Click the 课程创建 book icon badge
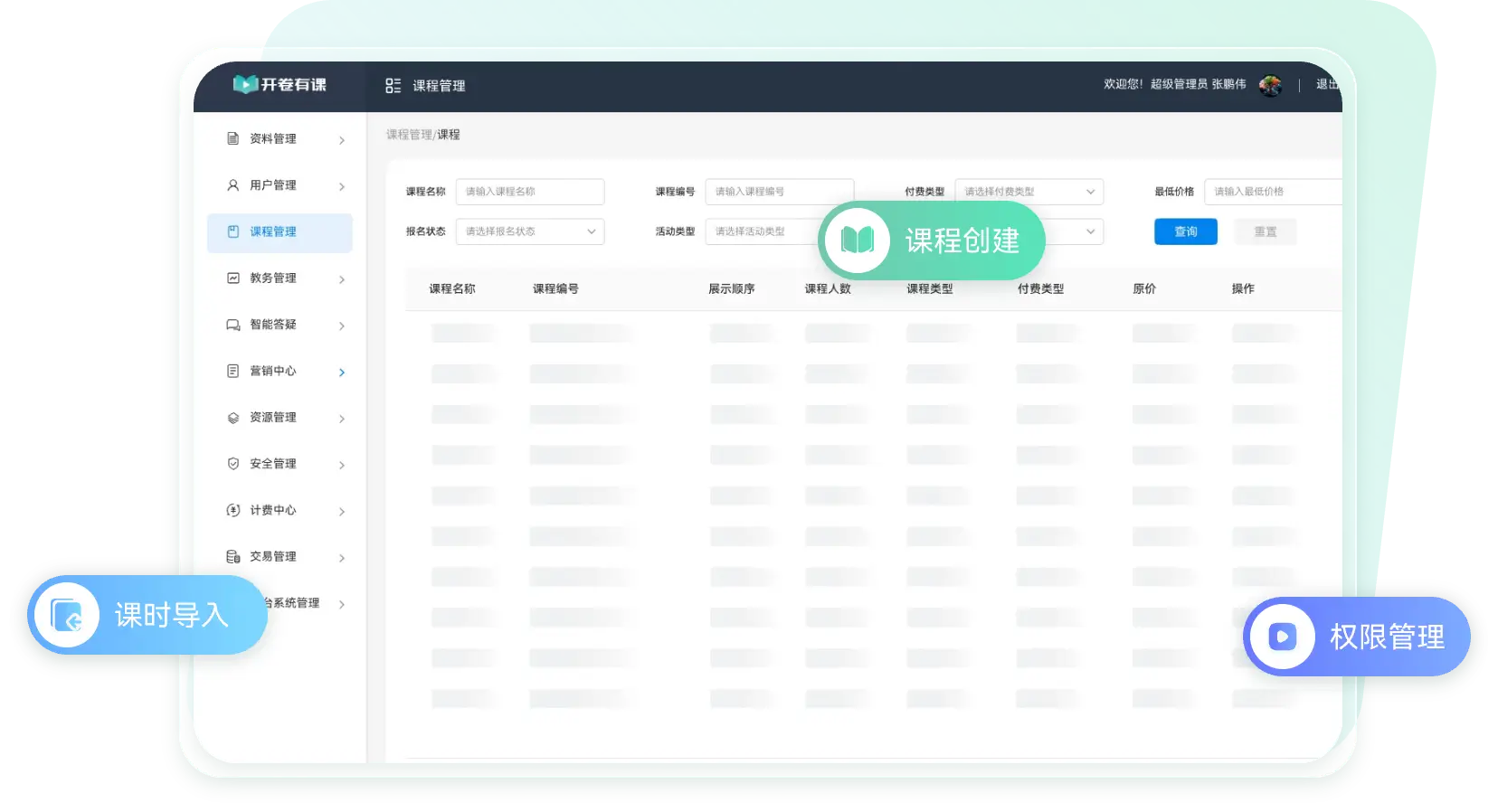The image size is (1498, 812). pos(857,241)
